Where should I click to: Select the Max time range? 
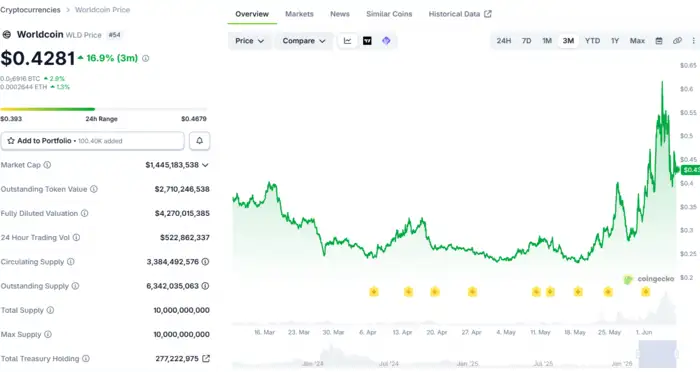point(637,41)
